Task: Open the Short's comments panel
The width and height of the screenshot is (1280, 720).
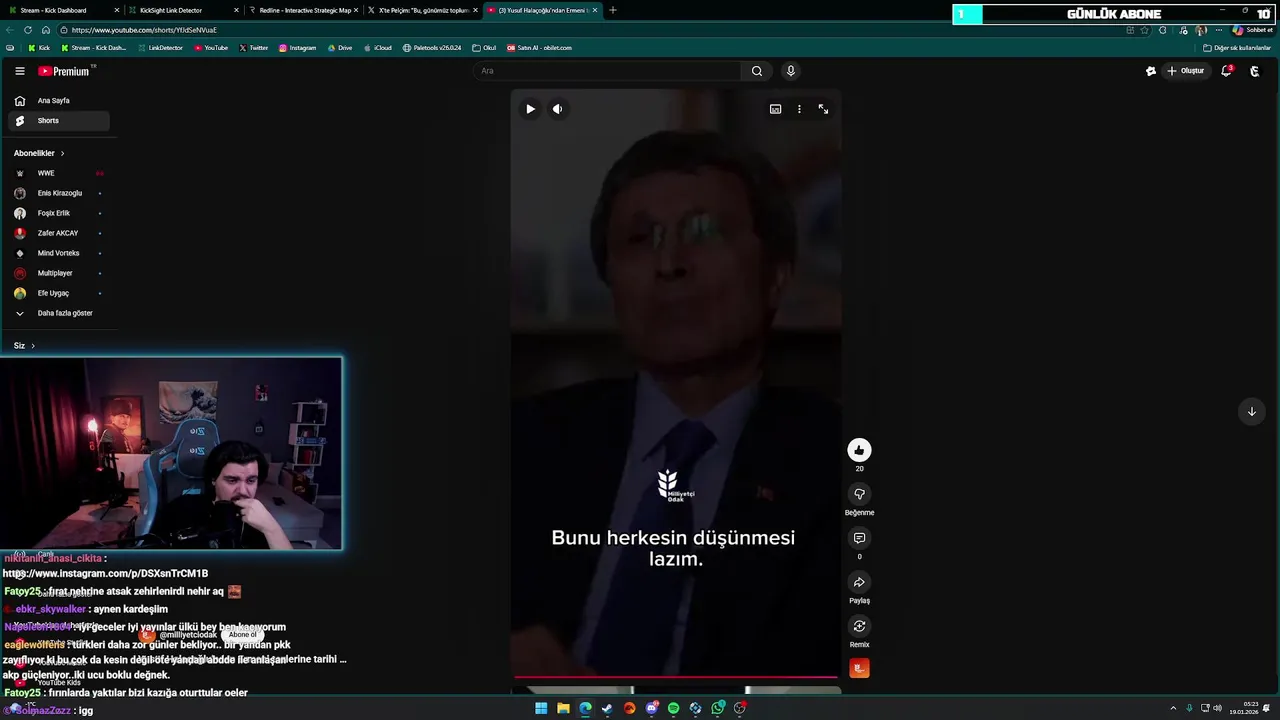Action: [859, 538]
